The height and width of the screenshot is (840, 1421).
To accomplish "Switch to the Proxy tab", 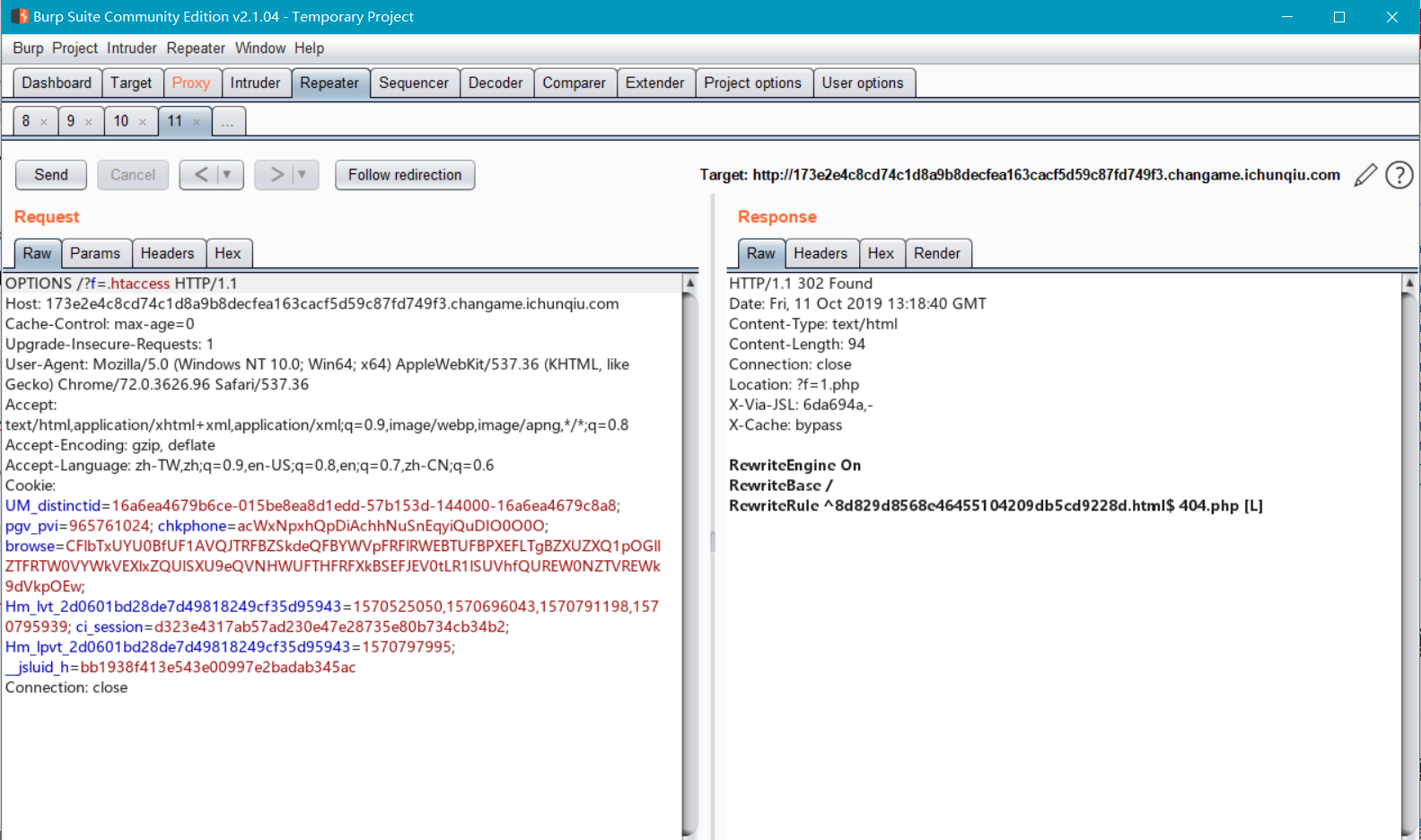I will pos(191,83).
